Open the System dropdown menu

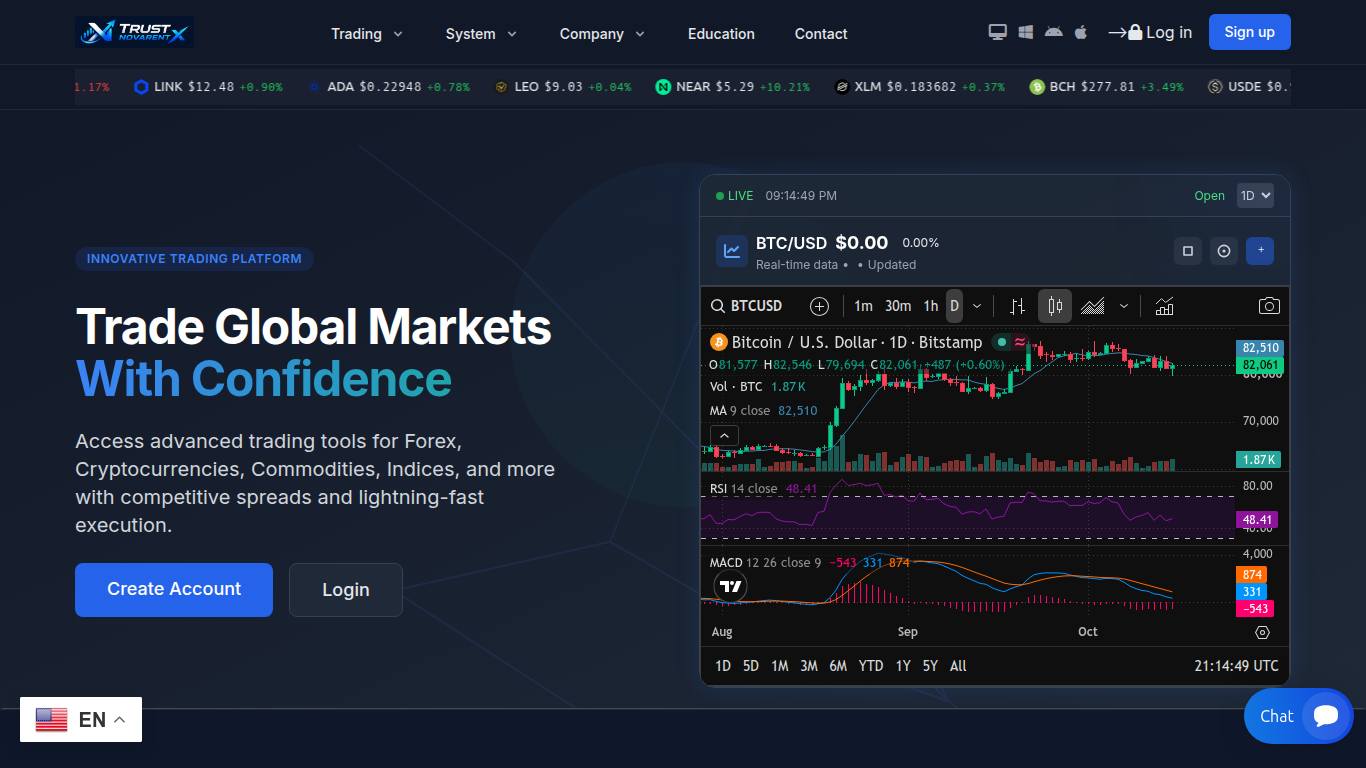coord(481,34)
